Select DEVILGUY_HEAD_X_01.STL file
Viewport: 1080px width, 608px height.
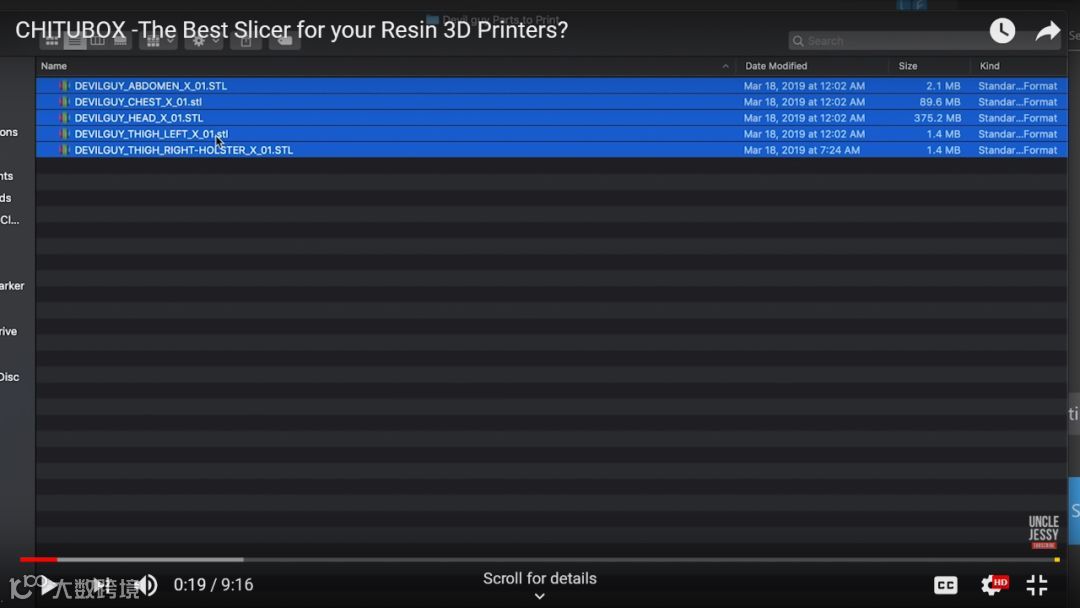tap(138, 118)
